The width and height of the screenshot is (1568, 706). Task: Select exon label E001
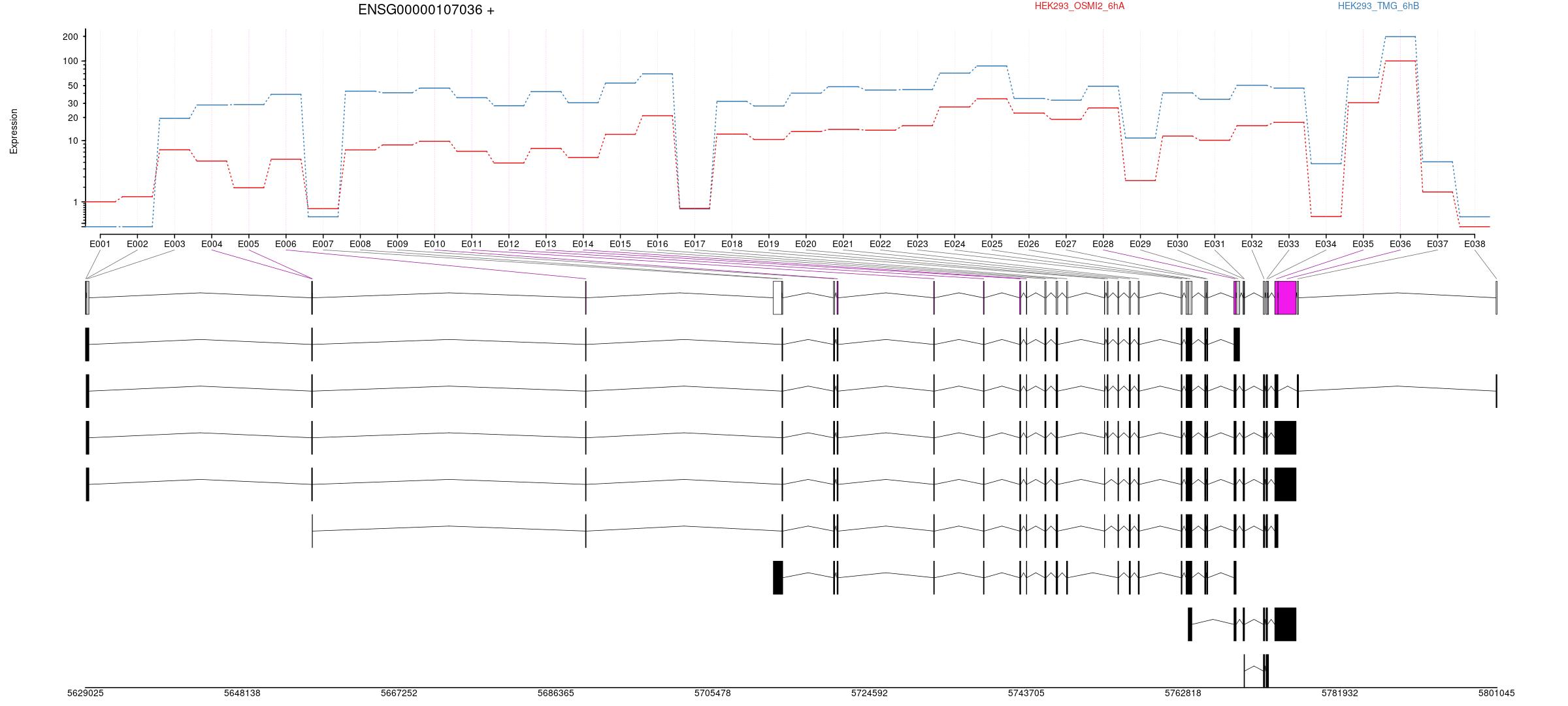[100, 244]
